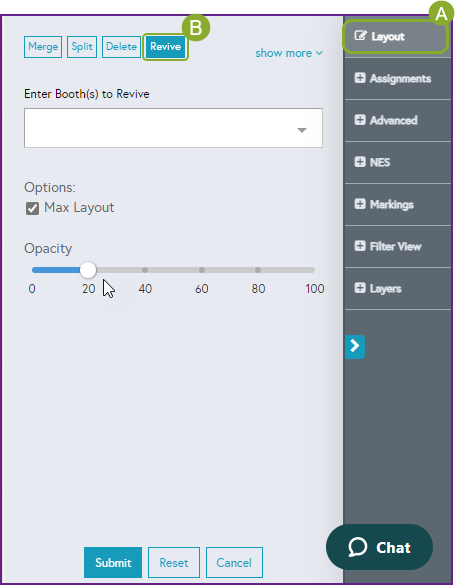Viewport: 455px width, 585px height.
Task: Click the Opacity slider handle
Action: 88,270
